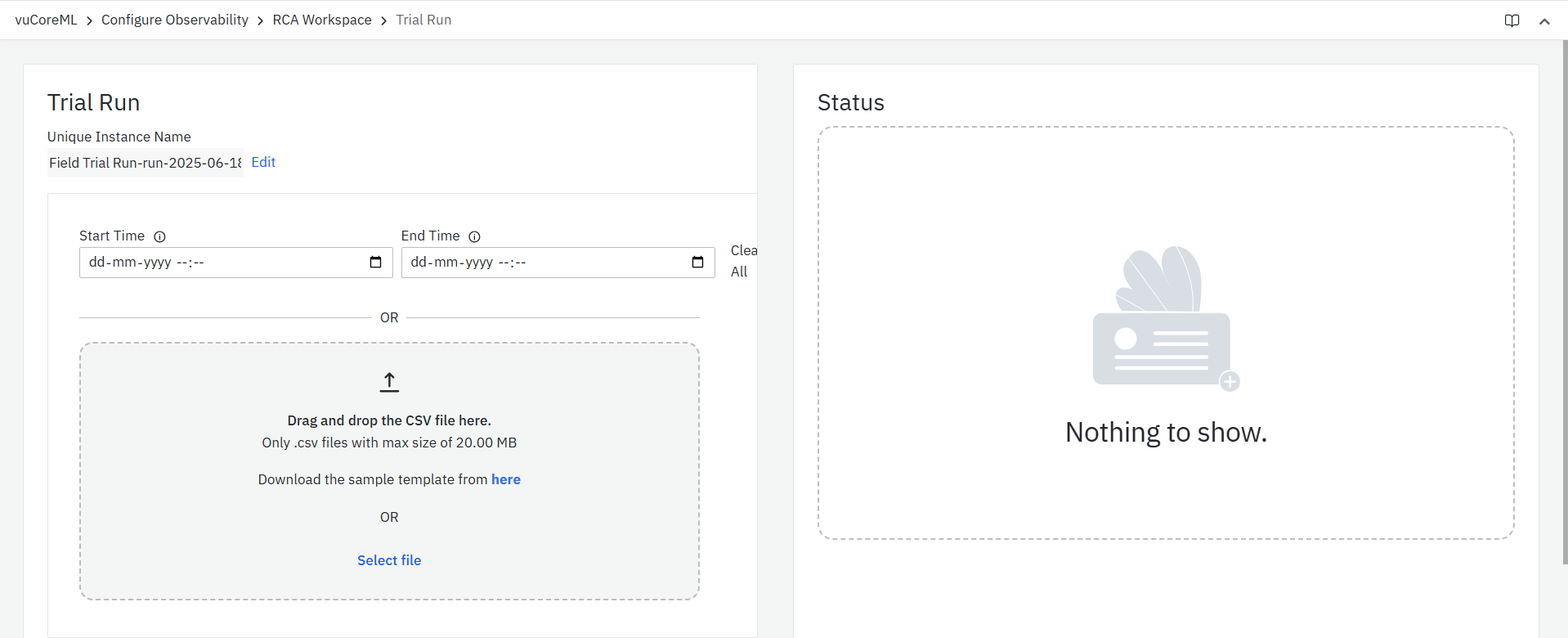Click the plus badge on empty-state illustration

point(1230,381)
